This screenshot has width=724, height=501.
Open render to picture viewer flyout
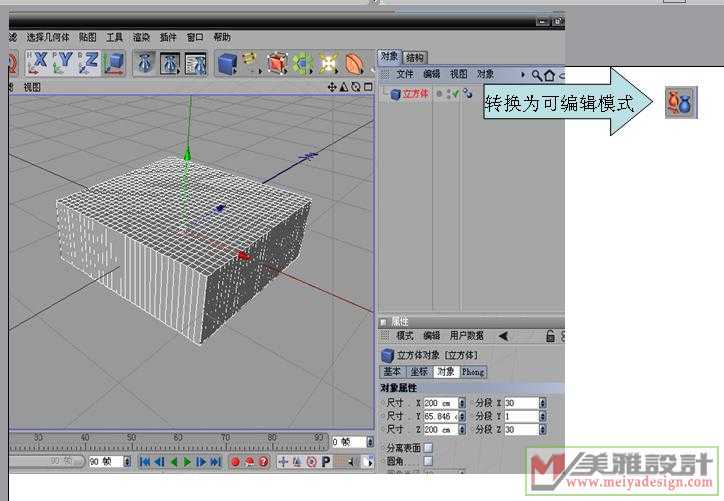[x=171, y=63]
